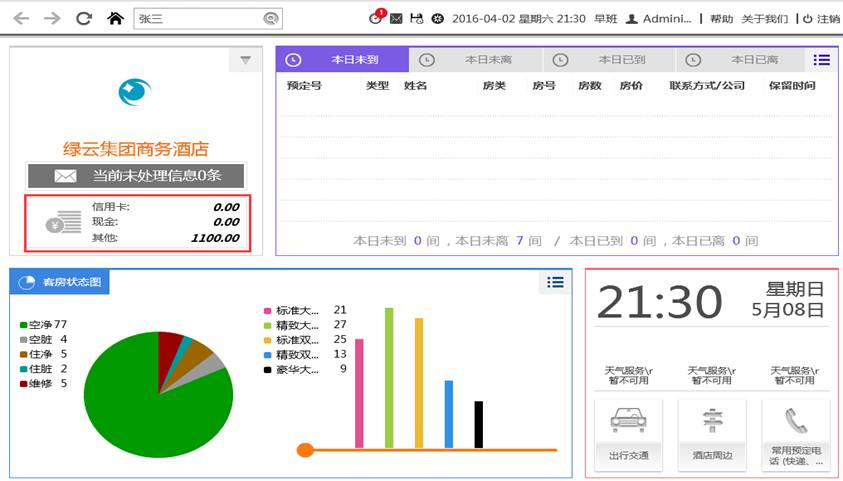Open the home page icon

pos(115,19)
